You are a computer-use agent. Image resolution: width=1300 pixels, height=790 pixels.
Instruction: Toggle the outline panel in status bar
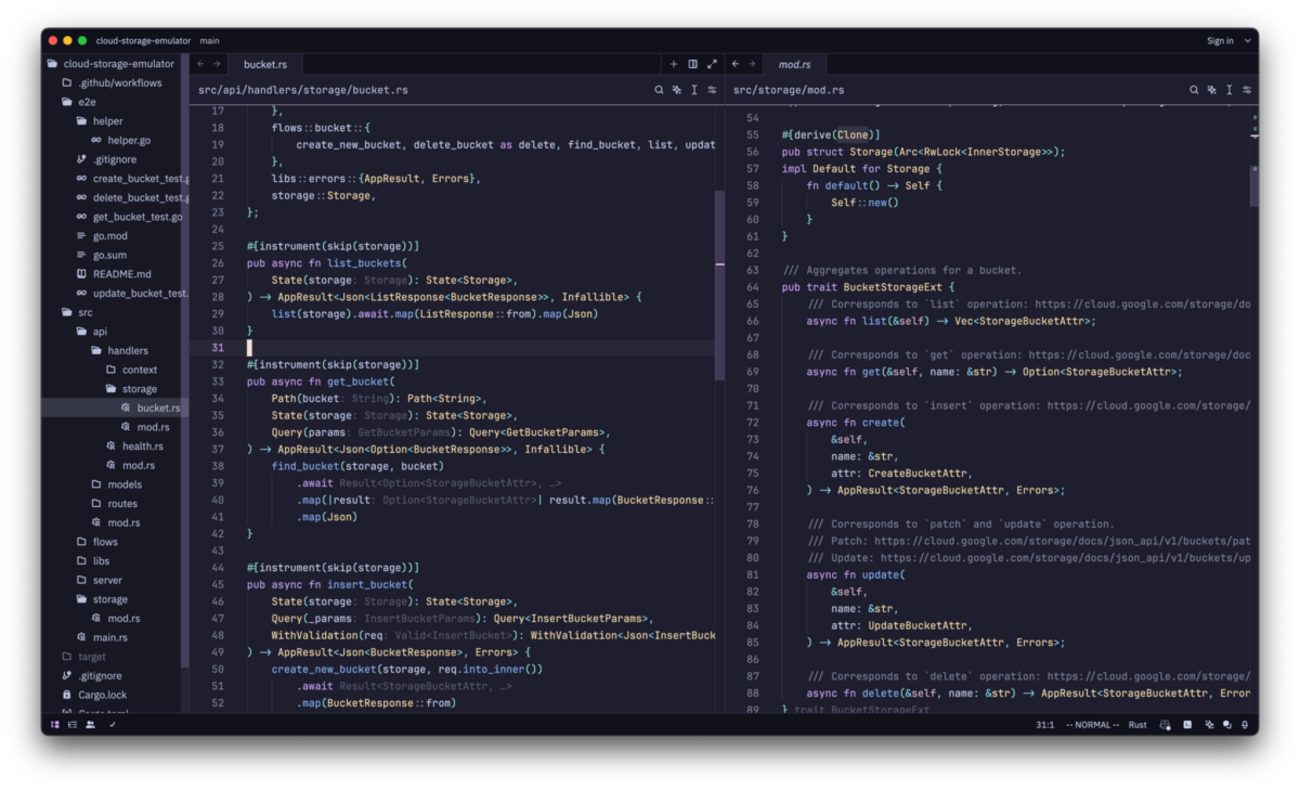(72, 725)
